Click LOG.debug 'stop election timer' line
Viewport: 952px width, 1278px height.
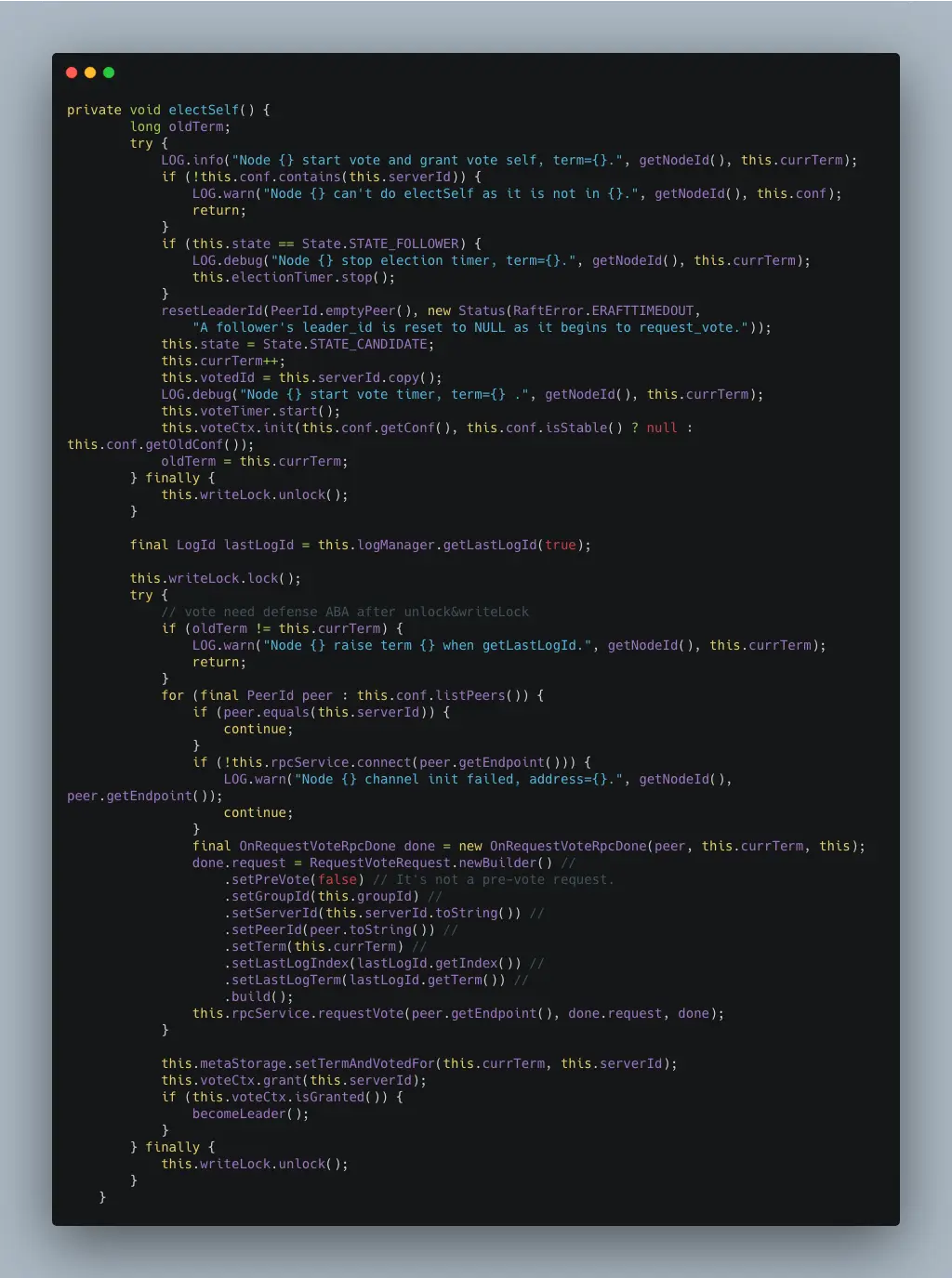[501, 260]
